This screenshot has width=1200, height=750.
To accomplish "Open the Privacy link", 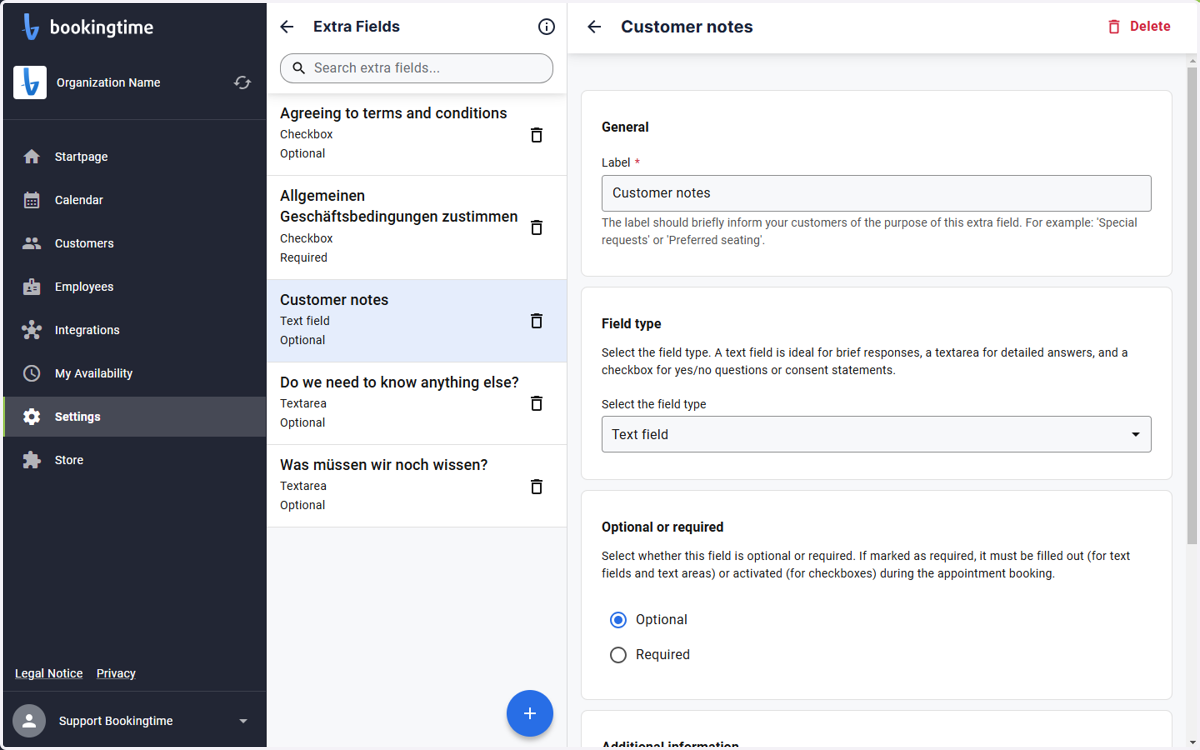I will click(116, 673).
